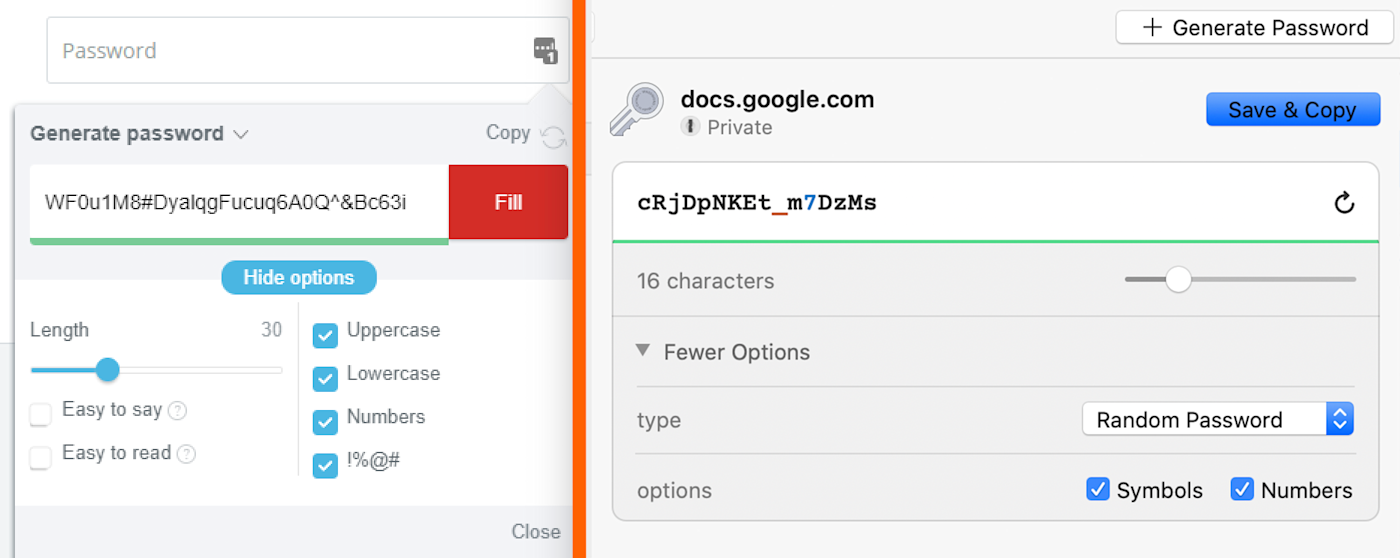Disable the Symbols checkbox
Screen dimensions: 1400x558
click(1097, 489)
